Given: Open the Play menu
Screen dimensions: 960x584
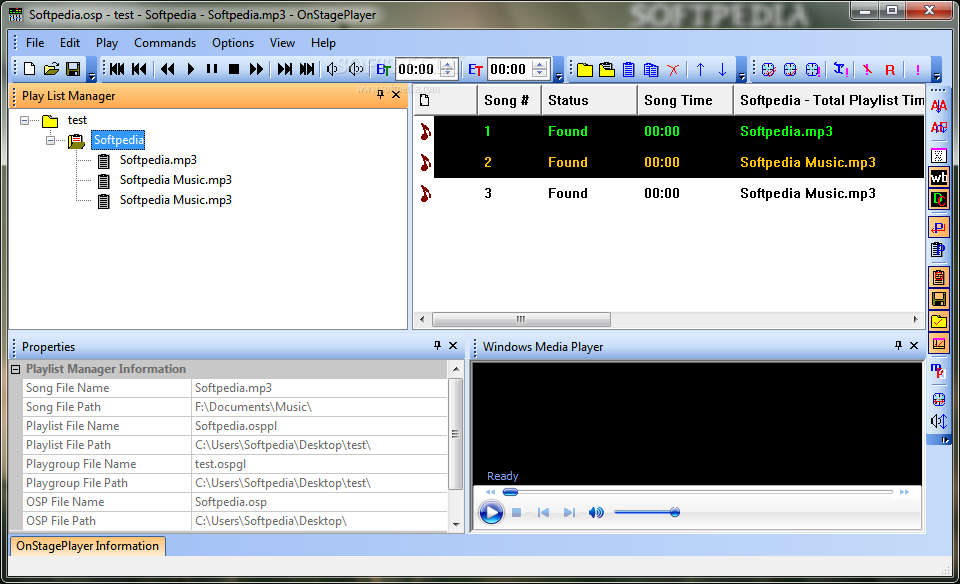Looking at the screenshot, I should (107, 43).
